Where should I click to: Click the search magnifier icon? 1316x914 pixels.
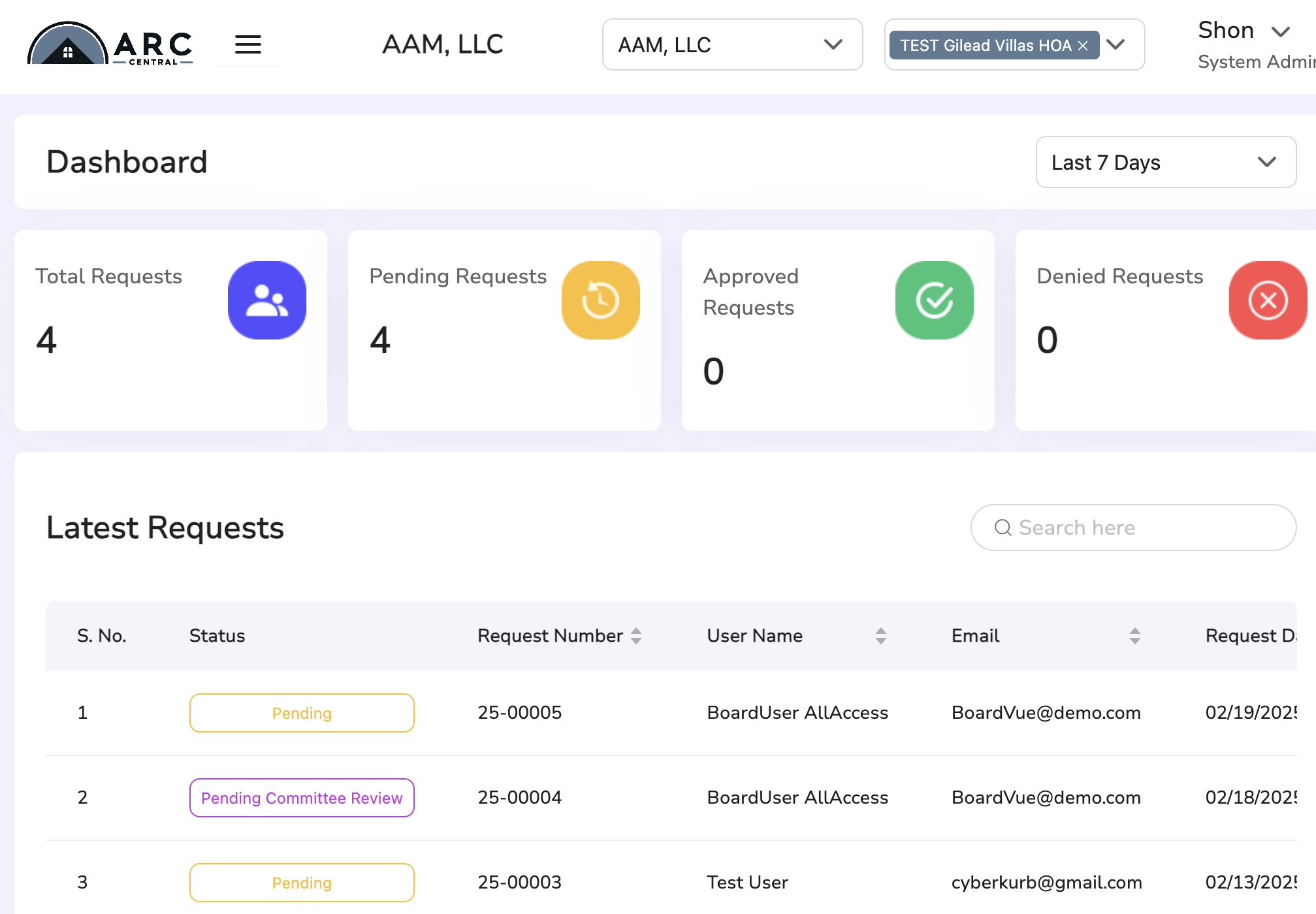pos(1003,528)
